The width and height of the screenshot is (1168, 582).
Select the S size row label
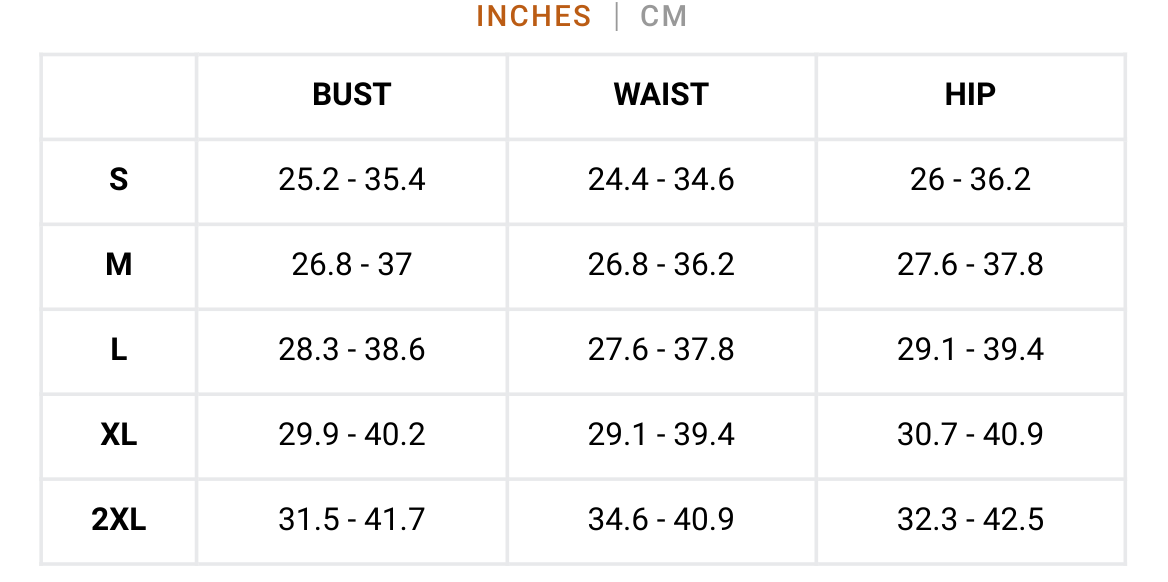pos(119,180)
